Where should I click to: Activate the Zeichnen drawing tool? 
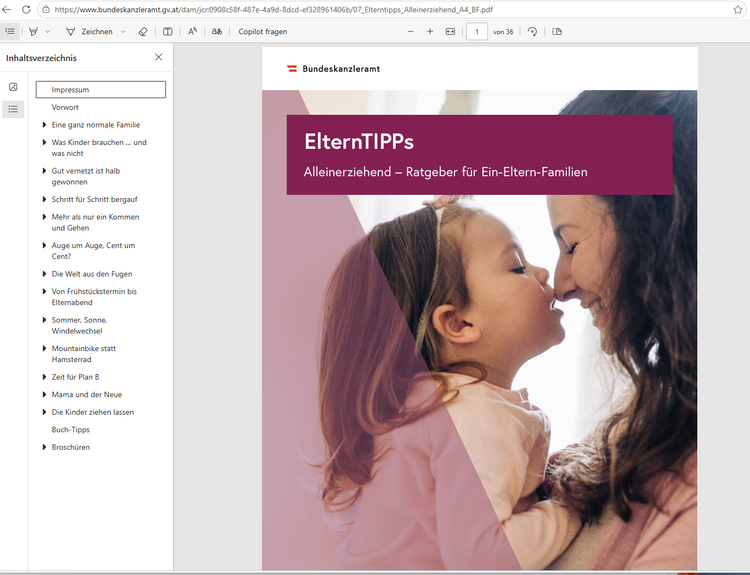(89, 32)
